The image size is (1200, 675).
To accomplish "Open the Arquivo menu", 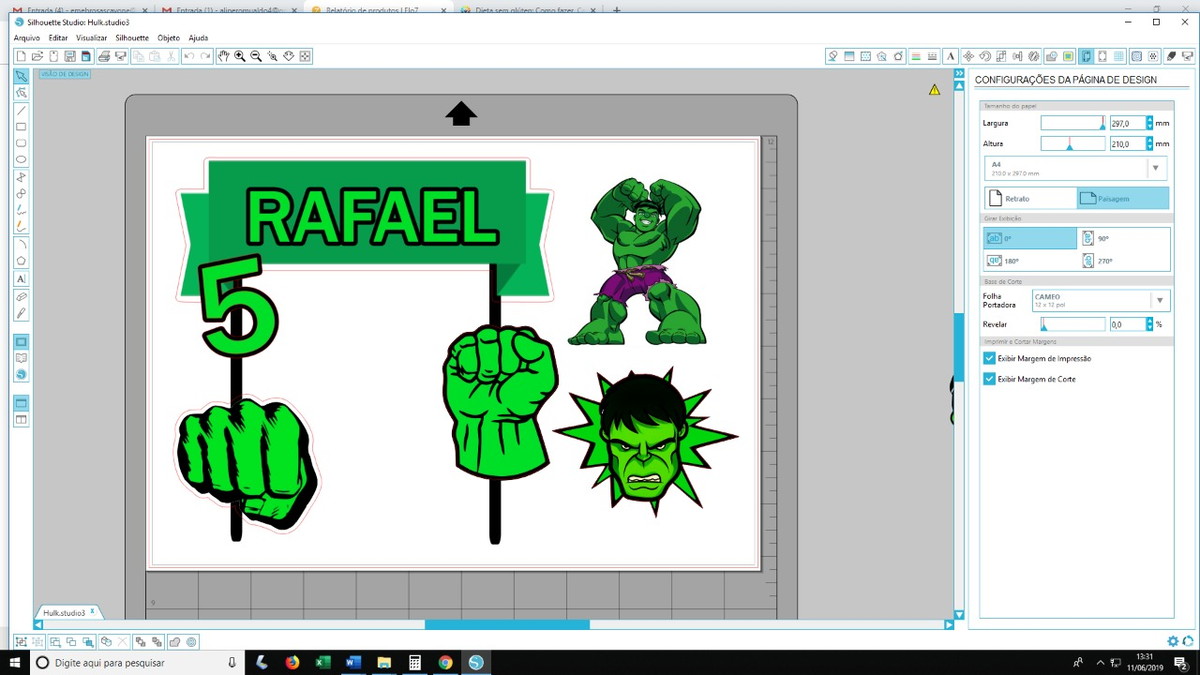I will click(x=27, y=38).
